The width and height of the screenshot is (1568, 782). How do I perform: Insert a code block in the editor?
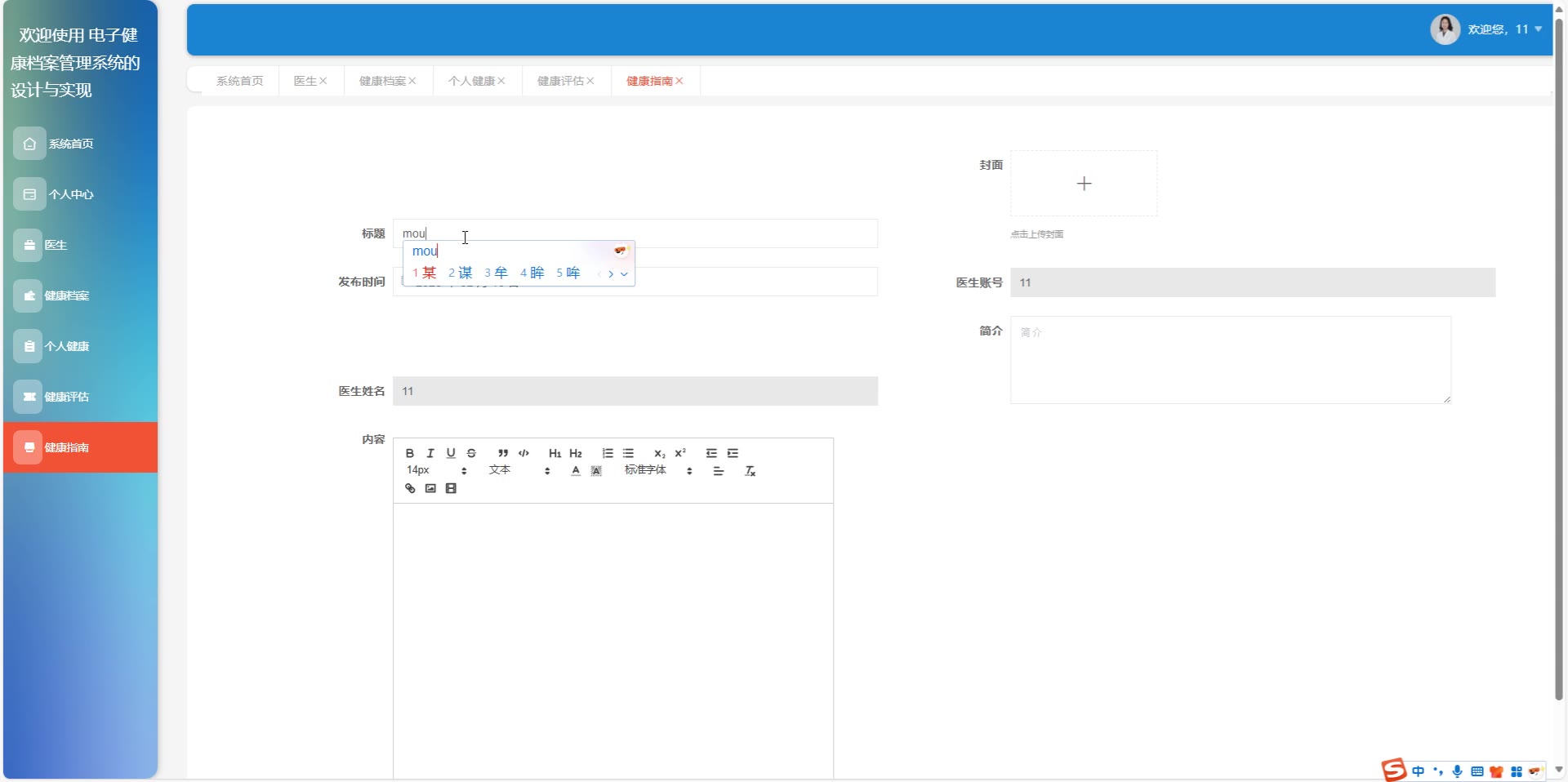click(x=523, y=453)
